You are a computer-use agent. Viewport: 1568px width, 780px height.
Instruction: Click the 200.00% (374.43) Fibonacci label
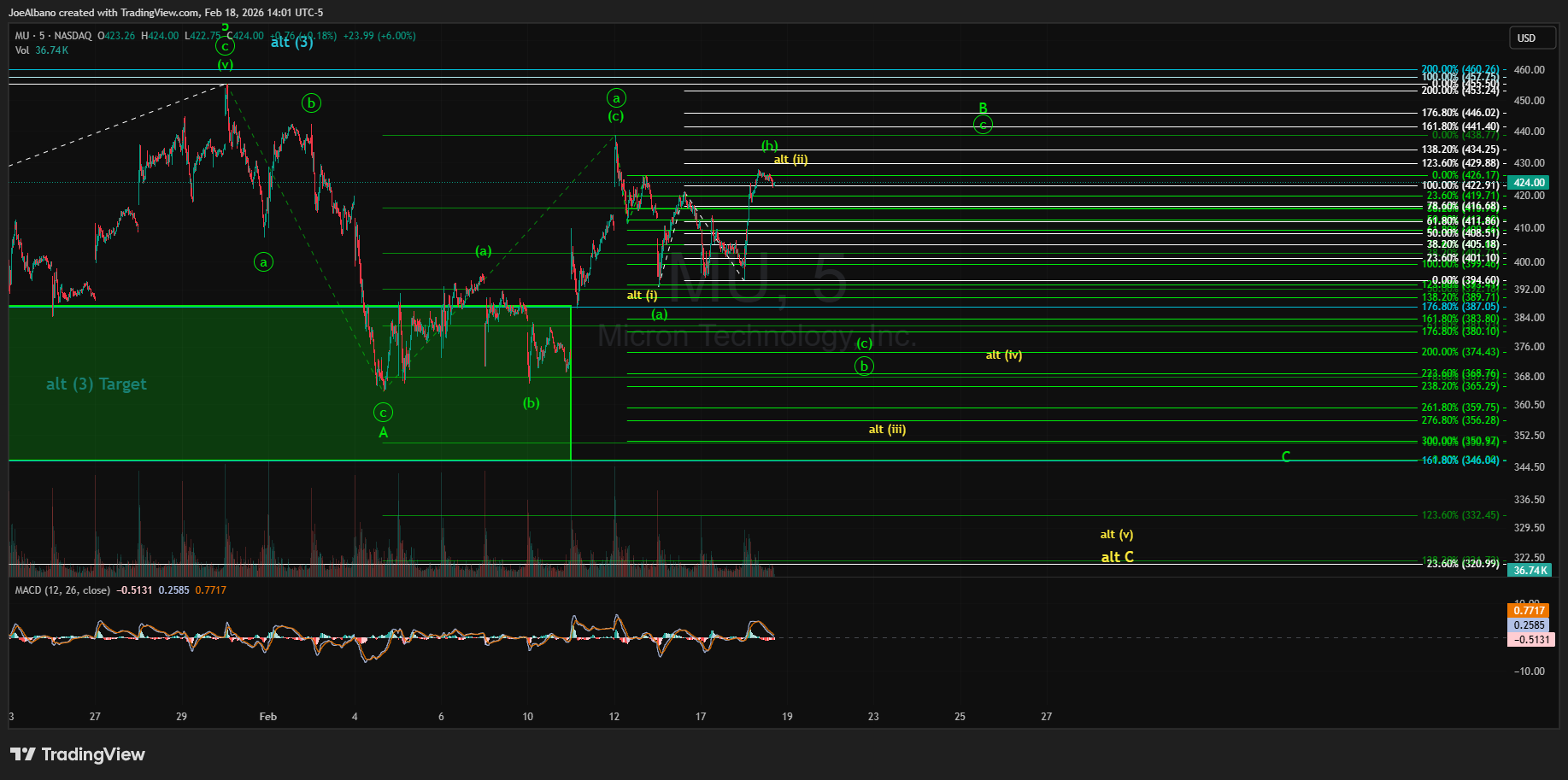[x=1460, y=352]
